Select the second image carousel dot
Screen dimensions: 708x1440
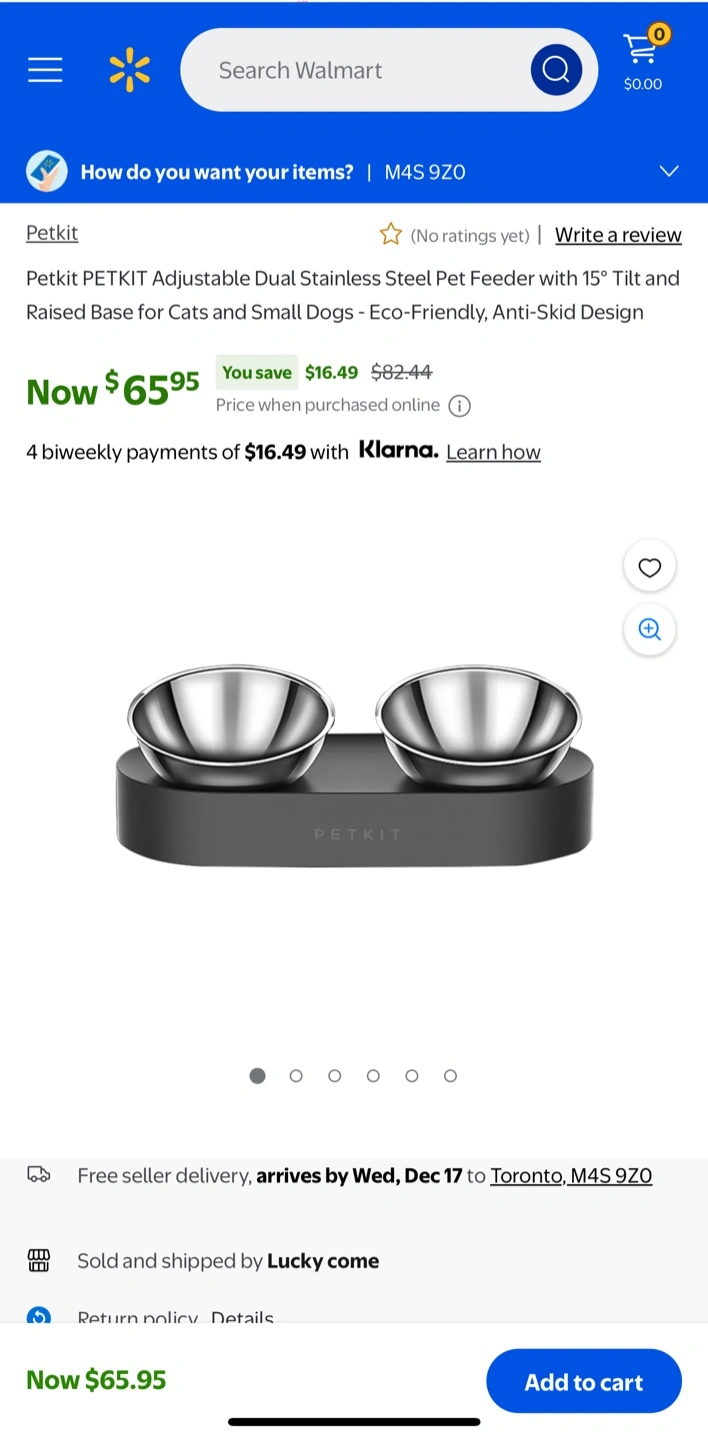[296, 1076]
